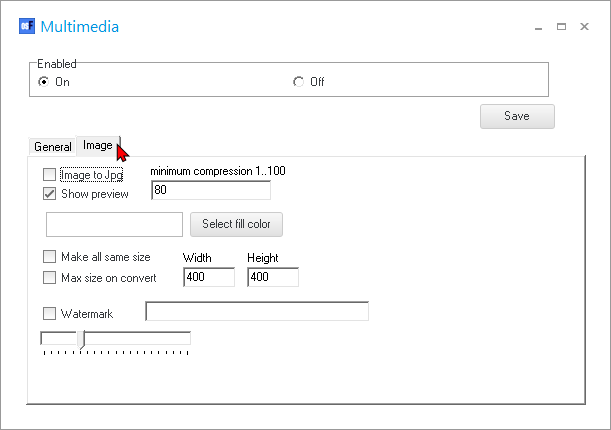Click the minimum compression input field
This screenshot has width=611, height=430.
[210, 190]
